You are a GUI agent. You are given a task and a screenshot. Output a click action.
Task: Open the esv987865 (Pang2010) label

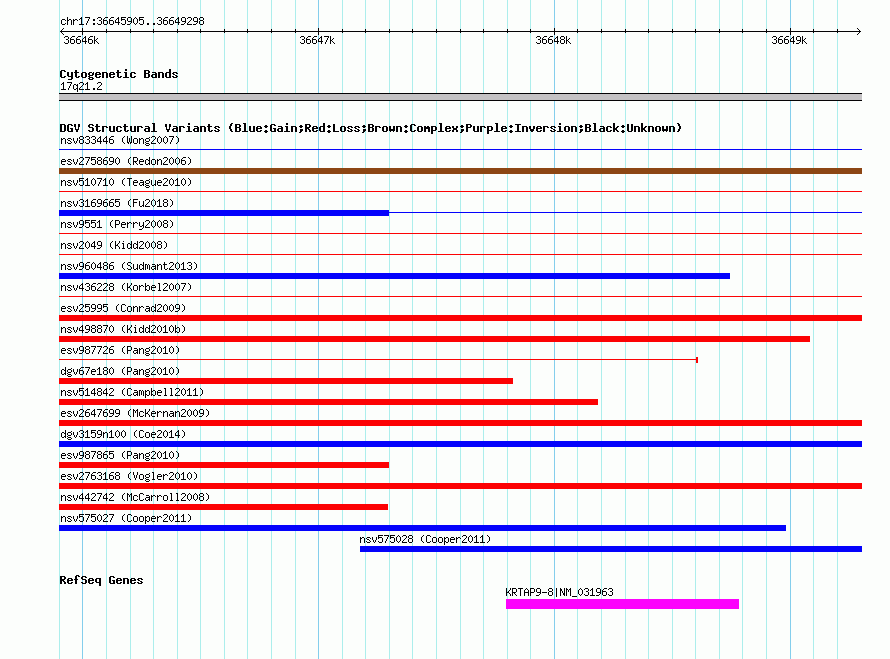pyautogui.click(x=120, y=455)
